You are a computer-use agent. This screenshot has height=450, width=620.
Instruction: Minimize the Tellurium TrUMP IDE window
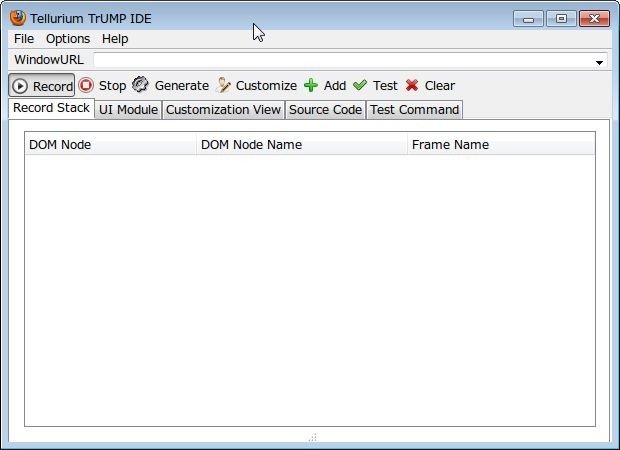click(529, 19)
